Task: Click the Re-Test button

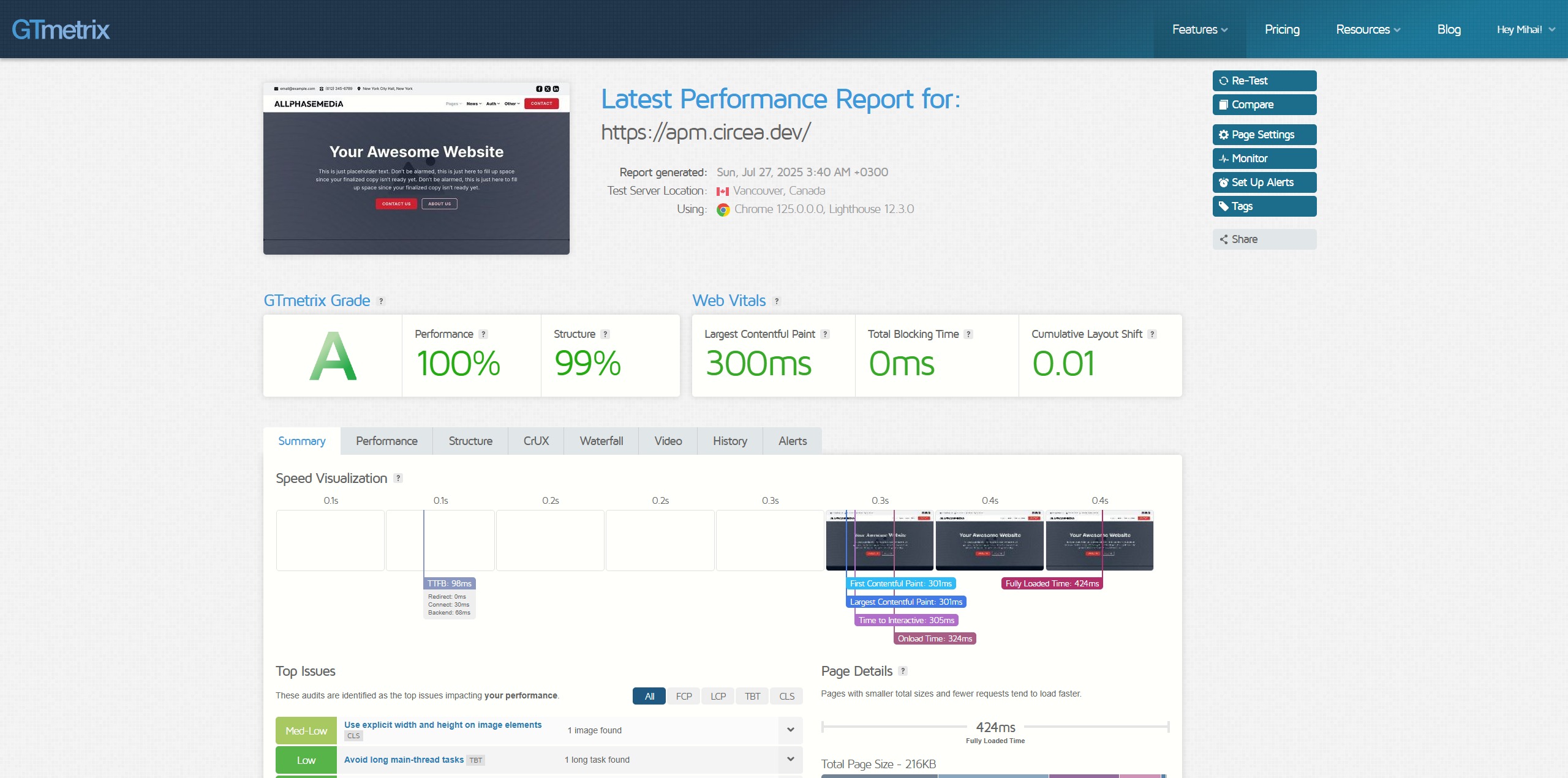Action: 1264,81
